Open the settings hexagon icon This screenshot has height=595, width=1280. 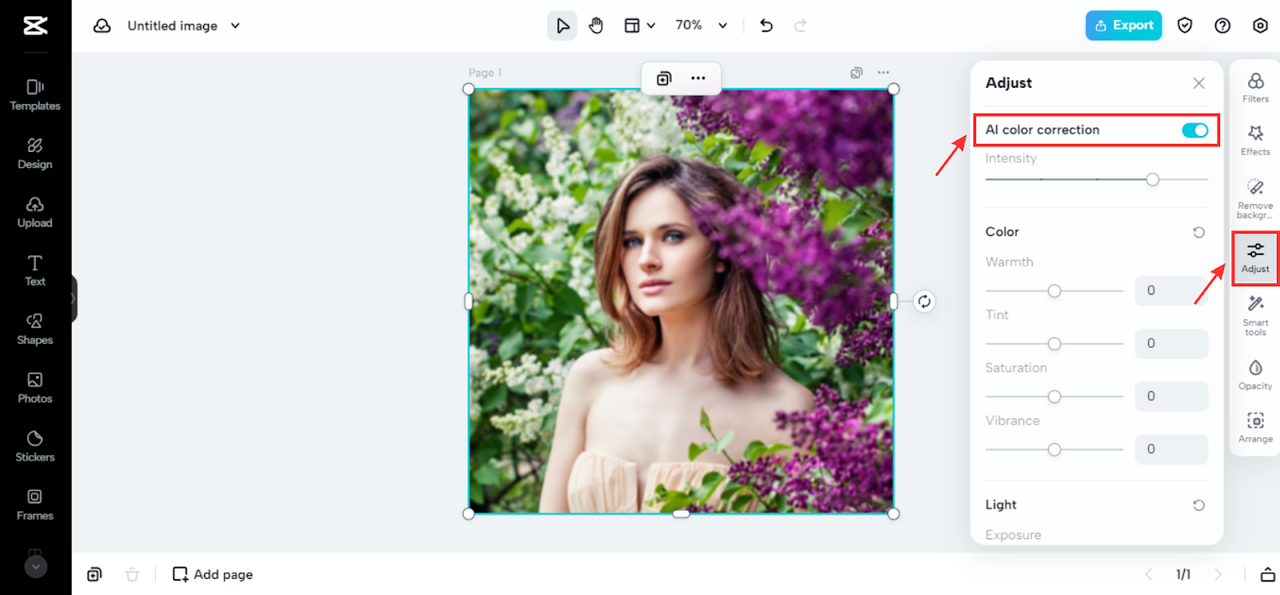click(1260, 26)
